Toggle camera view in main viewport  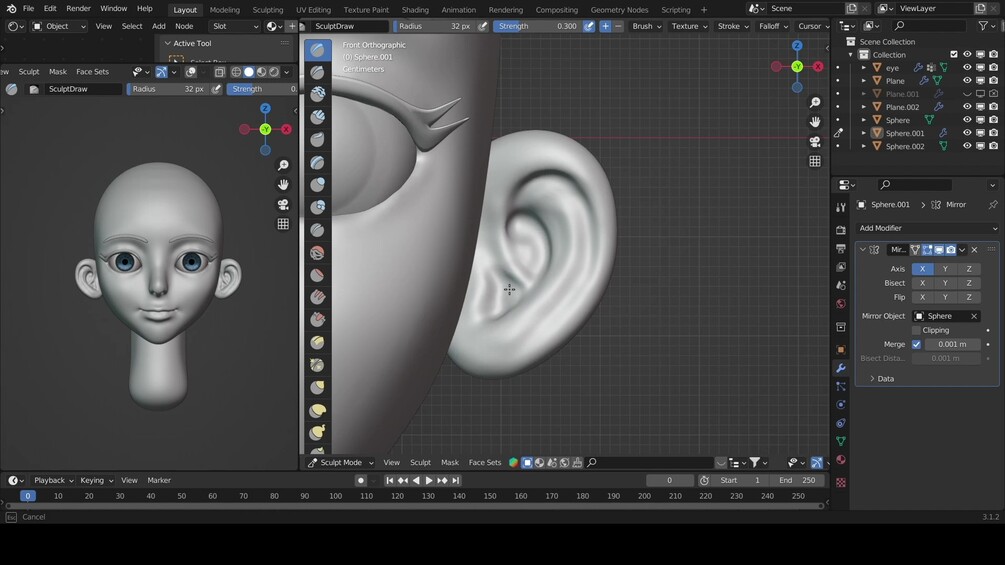[815, 142]
